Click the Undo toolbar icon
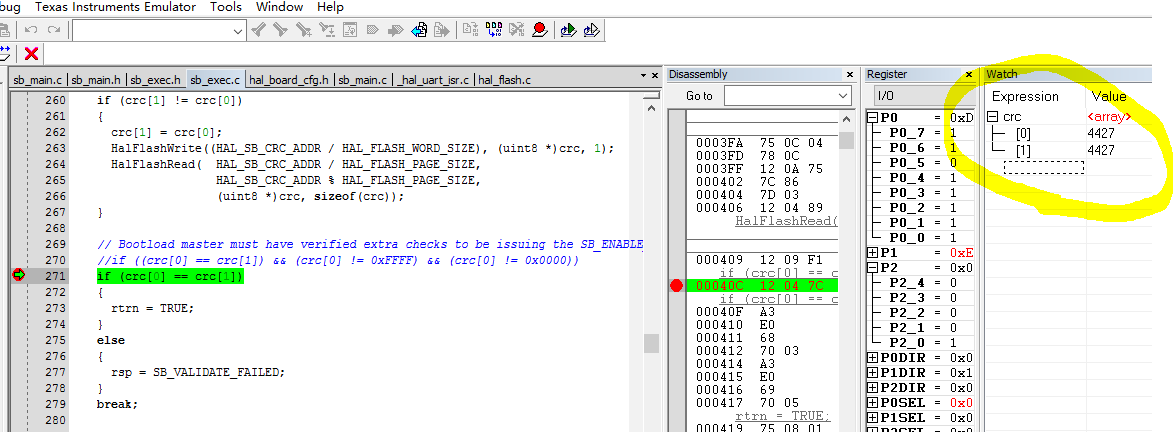 (x=31, y=30)
